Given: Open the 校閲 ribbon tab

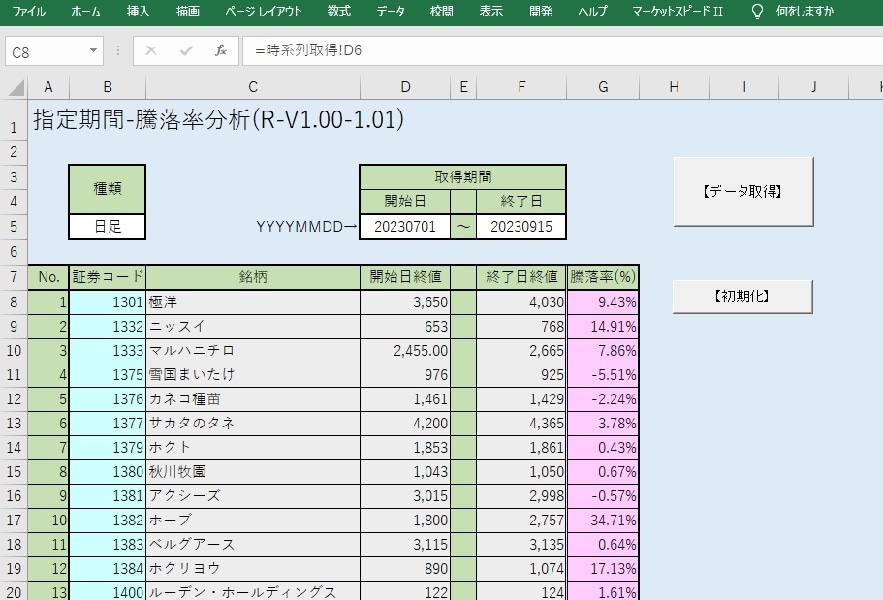Looking at the screenshot, I should point(442,11).
